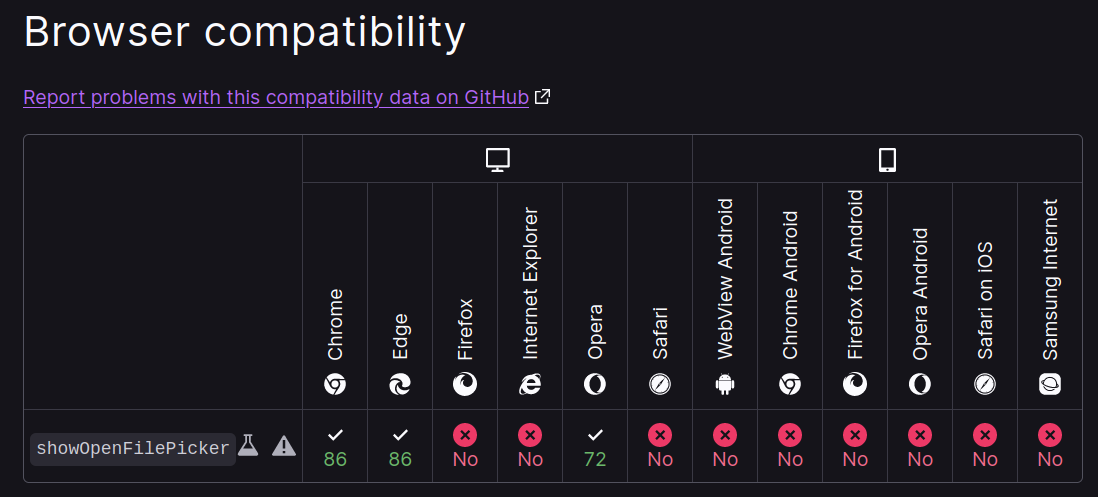The height and width of the screenshot is (497, 1098).
Task: Click the Chrome browser logo icon
Action: tap(335, 384)
